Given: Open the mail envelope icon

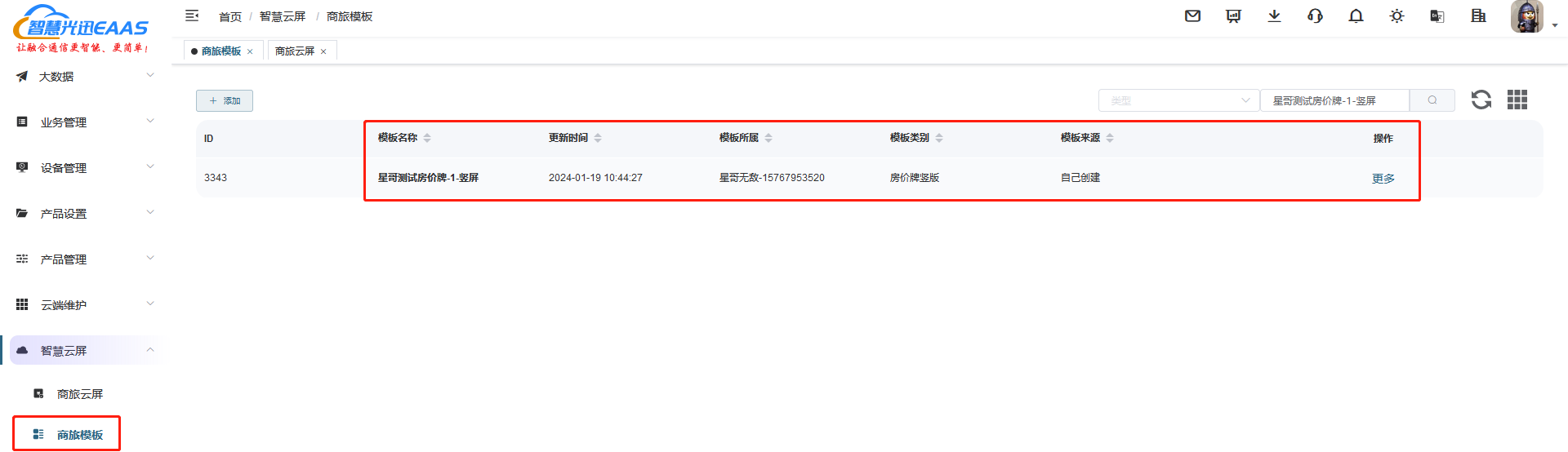Looking at the screenshot, I should pos(1192,16).
